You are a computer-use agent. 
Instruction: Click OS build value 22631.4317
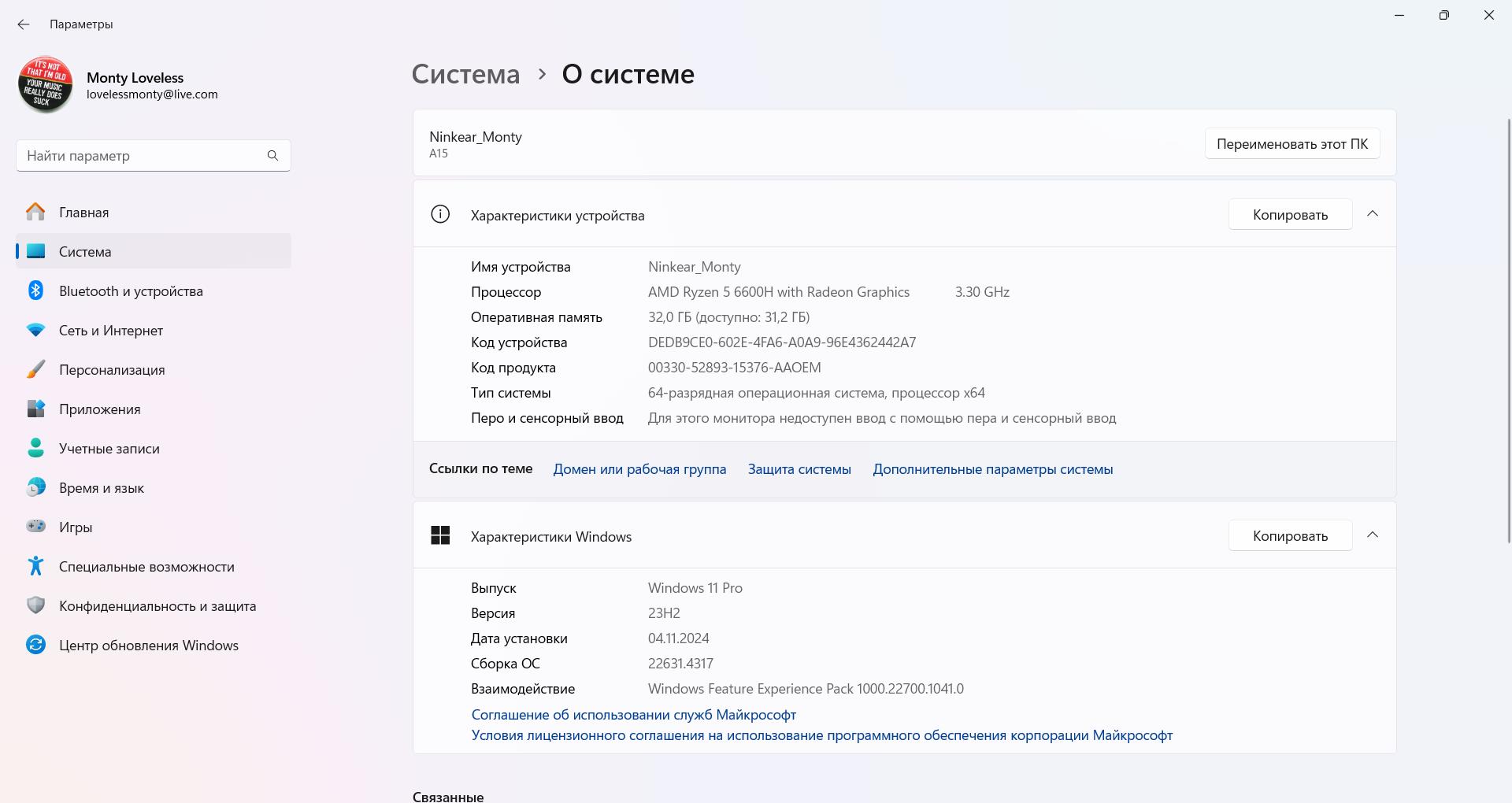(680, 664)
